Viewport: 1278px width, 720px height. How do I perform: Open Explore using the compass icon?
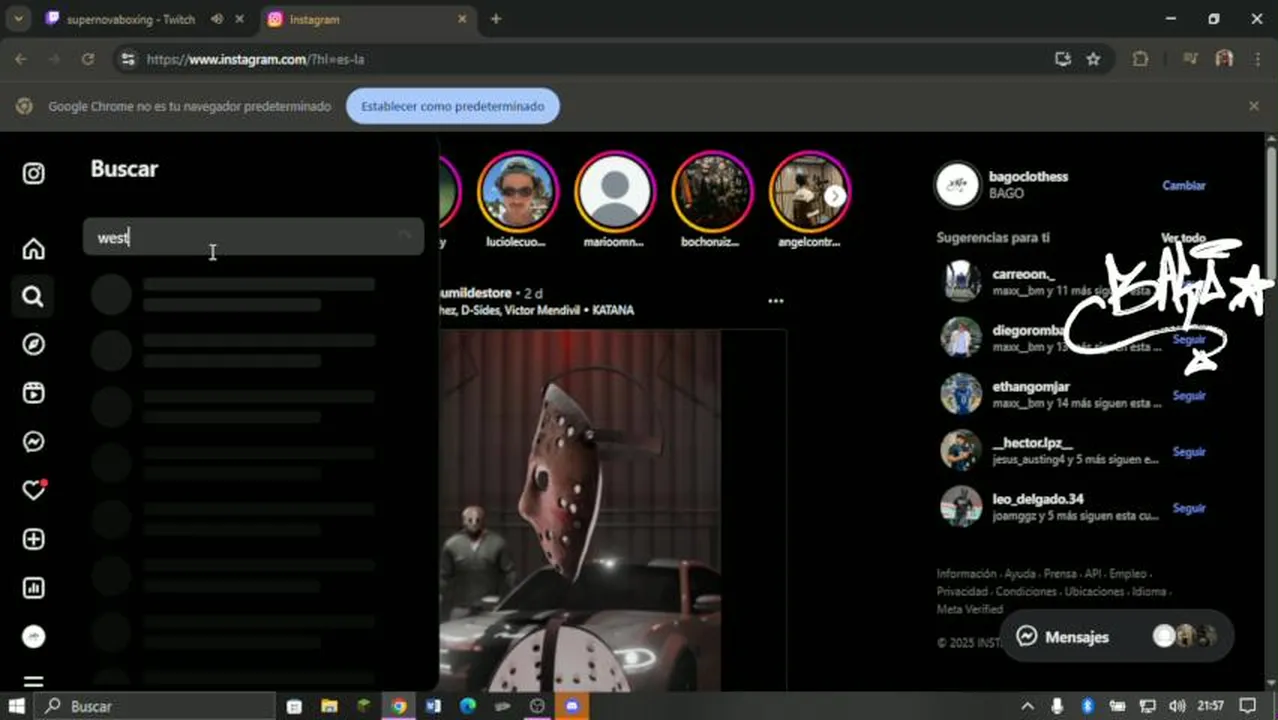point(33,344)
